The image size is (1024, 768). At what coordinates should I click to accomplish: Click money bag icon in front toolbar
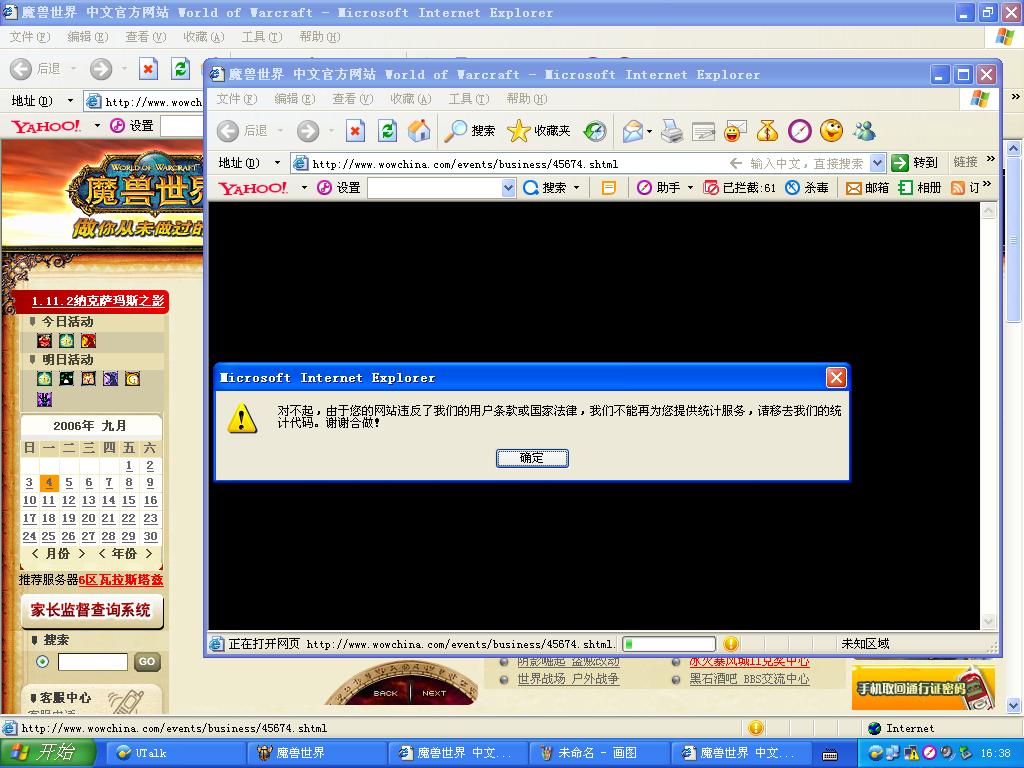pyautogui.click(x=767, y=131)
